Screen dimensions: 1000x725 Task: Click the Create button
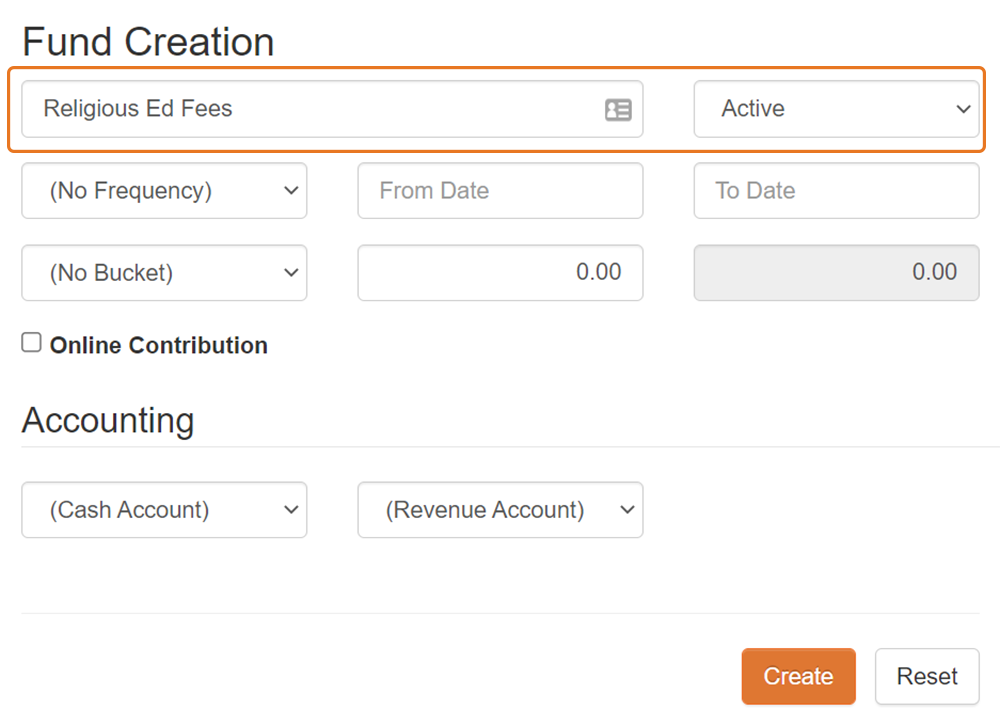click(x=798, y=677)
